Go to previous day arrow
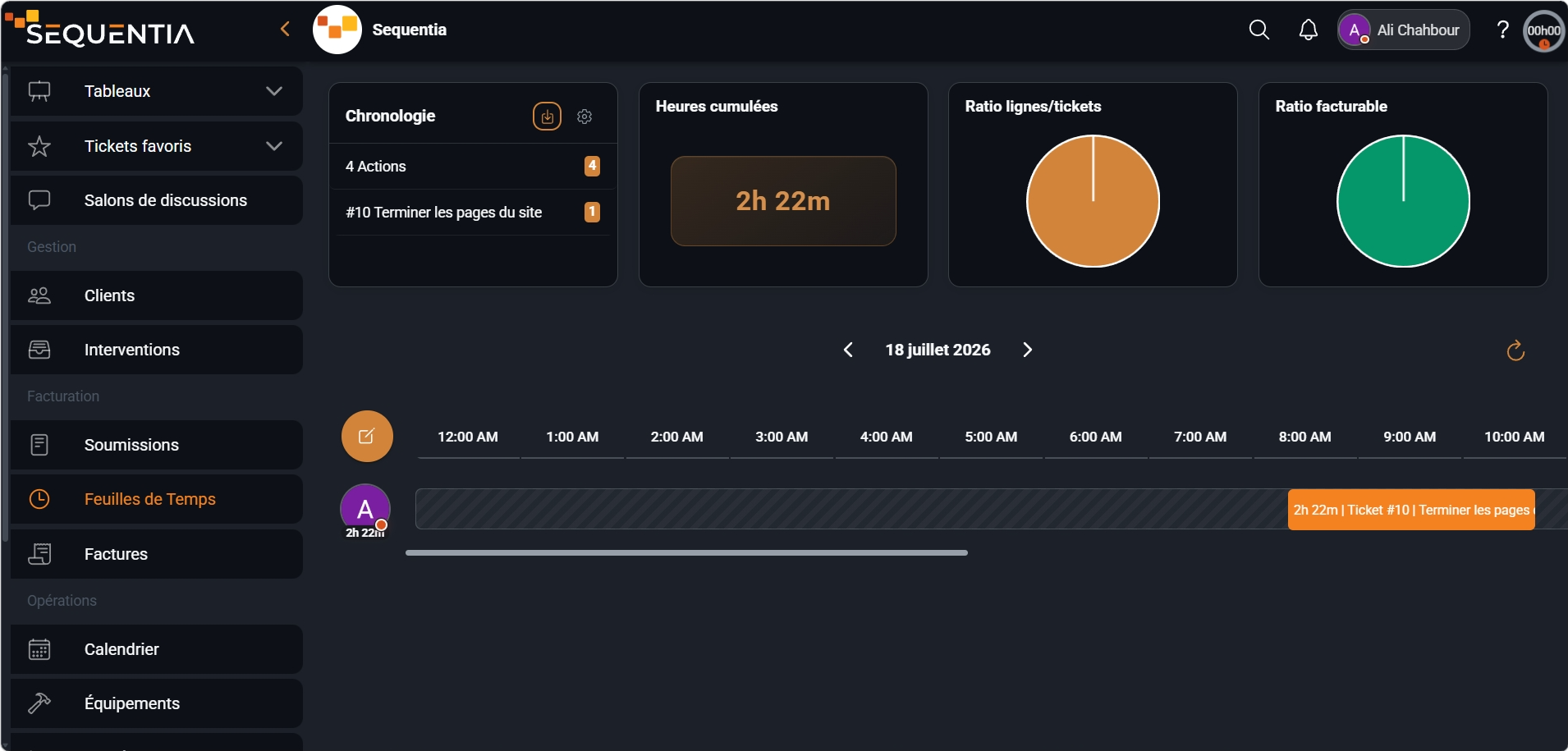Image resolution: width=1568 pixels, height=751 pixels. tap(848, 350)
